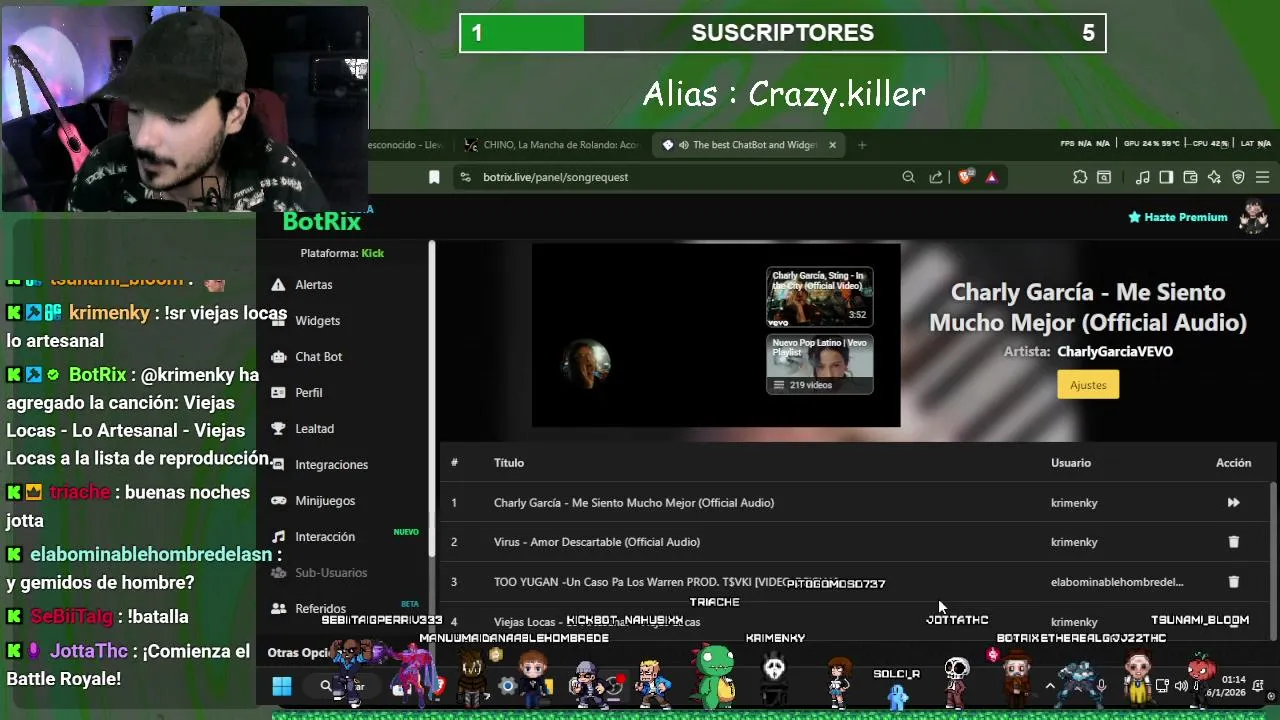Image resolution: width=1280 pixels, height=720 pixels.
Task: Open Nuevo Pop Latino Vevo playlist thumbnail
Action: [820, 365]
